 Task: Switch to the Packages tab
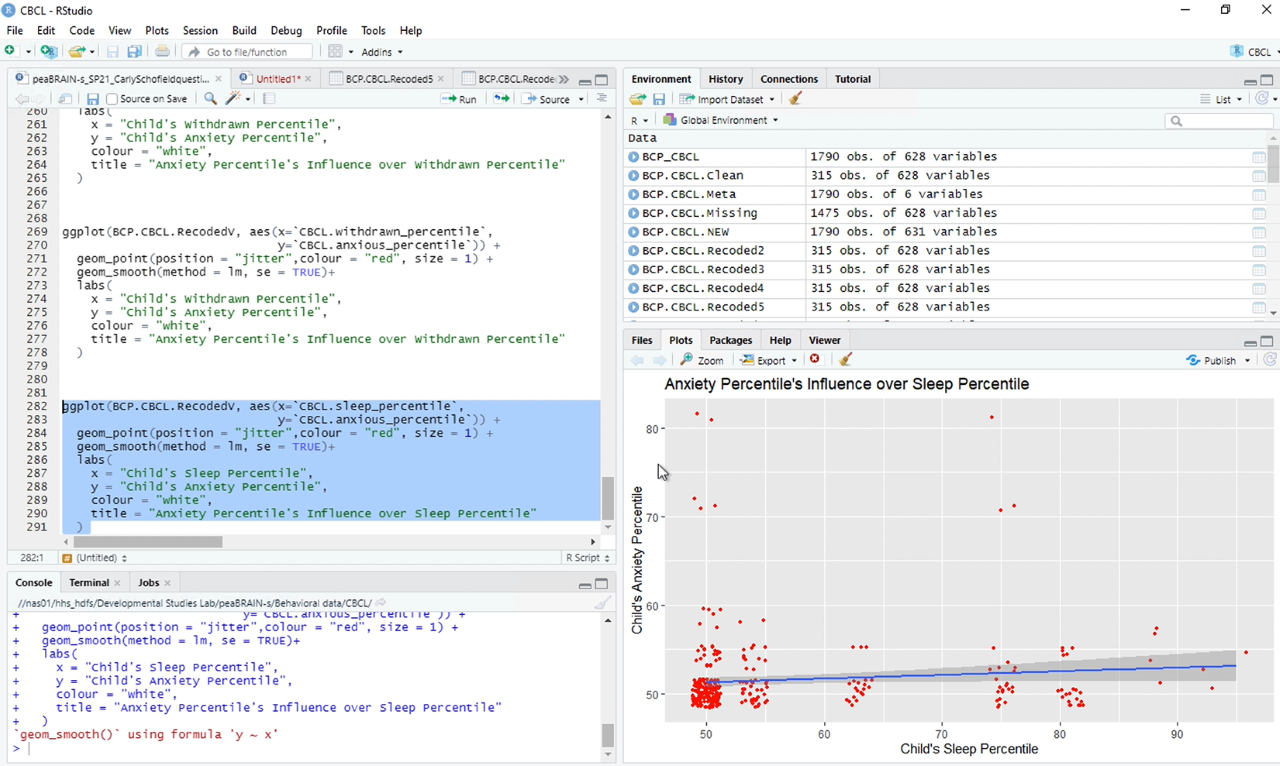(x=730, y=340)
